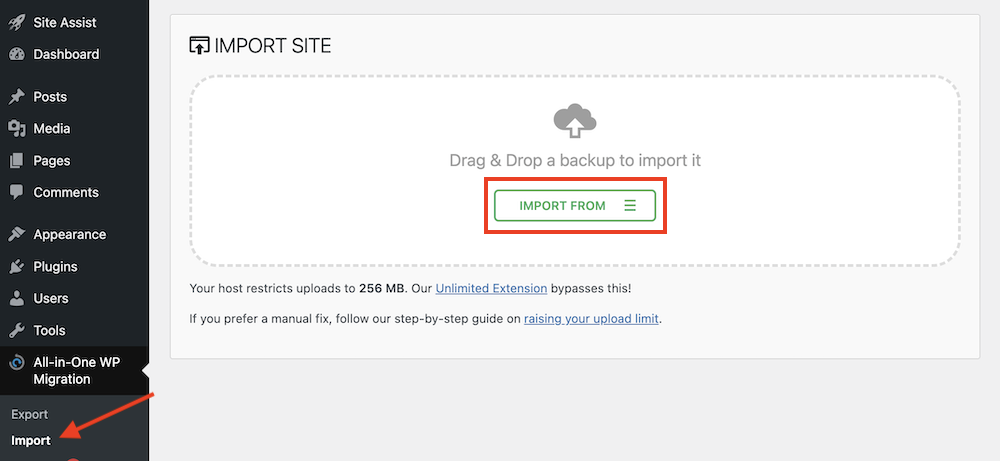Click the Pages document icon
The height and width of the screenshot is (461, 1000).
click(x=17, y=161)
